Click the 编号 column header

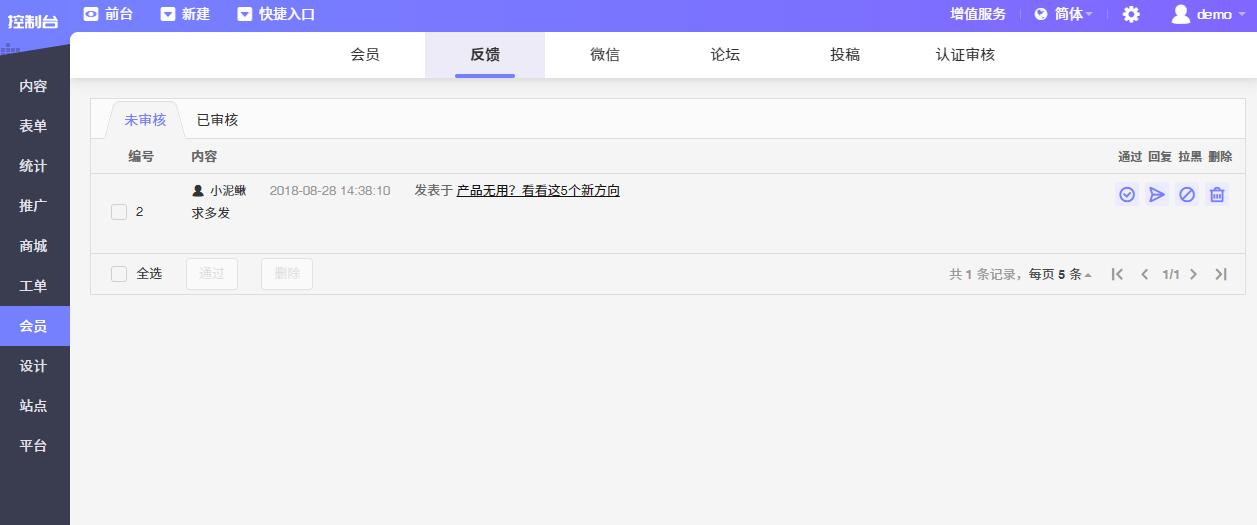click(141, 156)
